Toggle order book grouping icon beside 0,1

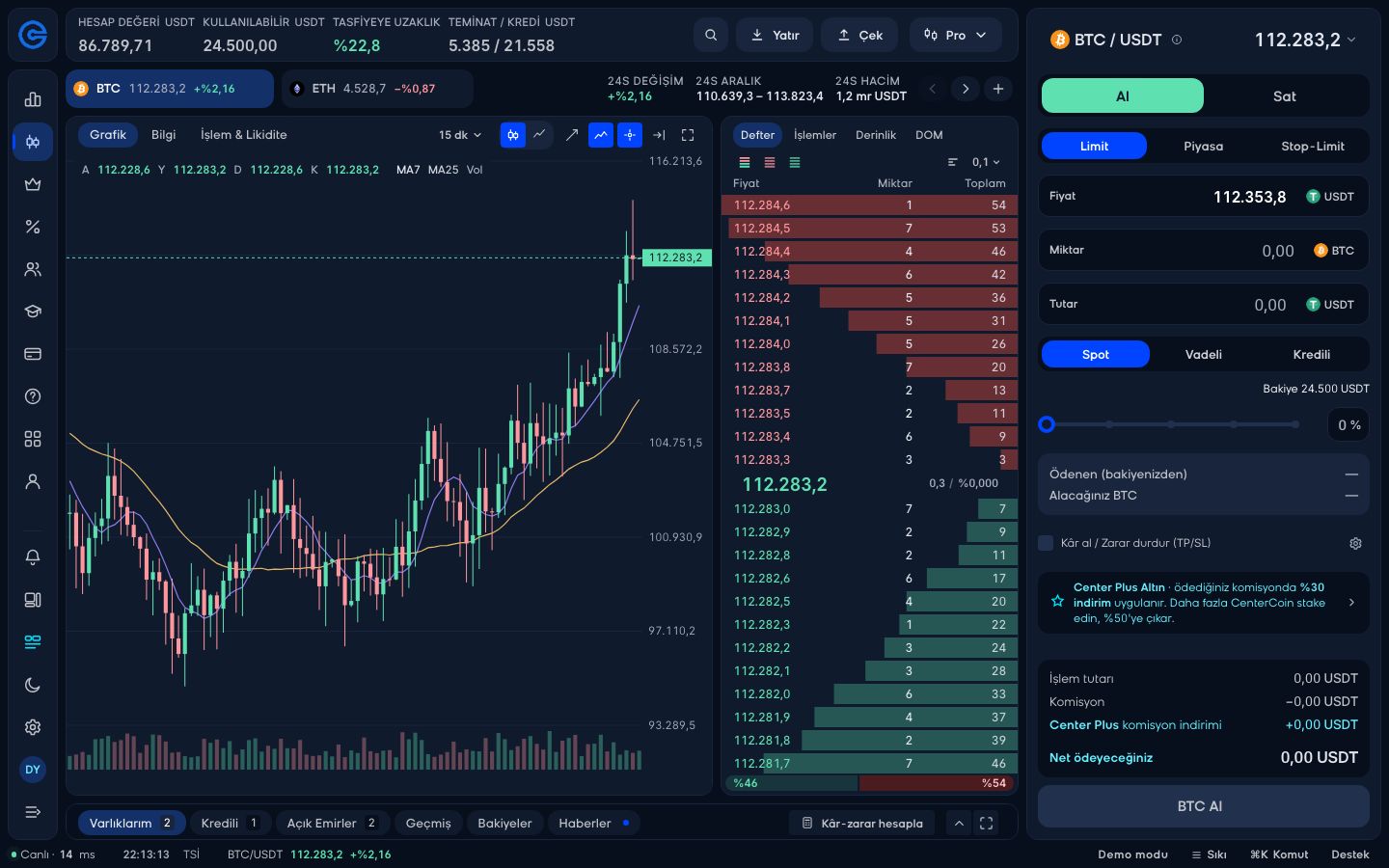[x=953, y=162]
